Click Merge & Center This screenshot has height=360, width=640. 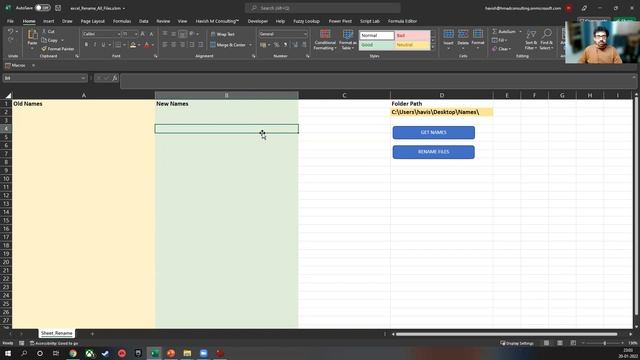pyautogui.click(x=228, y=44)
